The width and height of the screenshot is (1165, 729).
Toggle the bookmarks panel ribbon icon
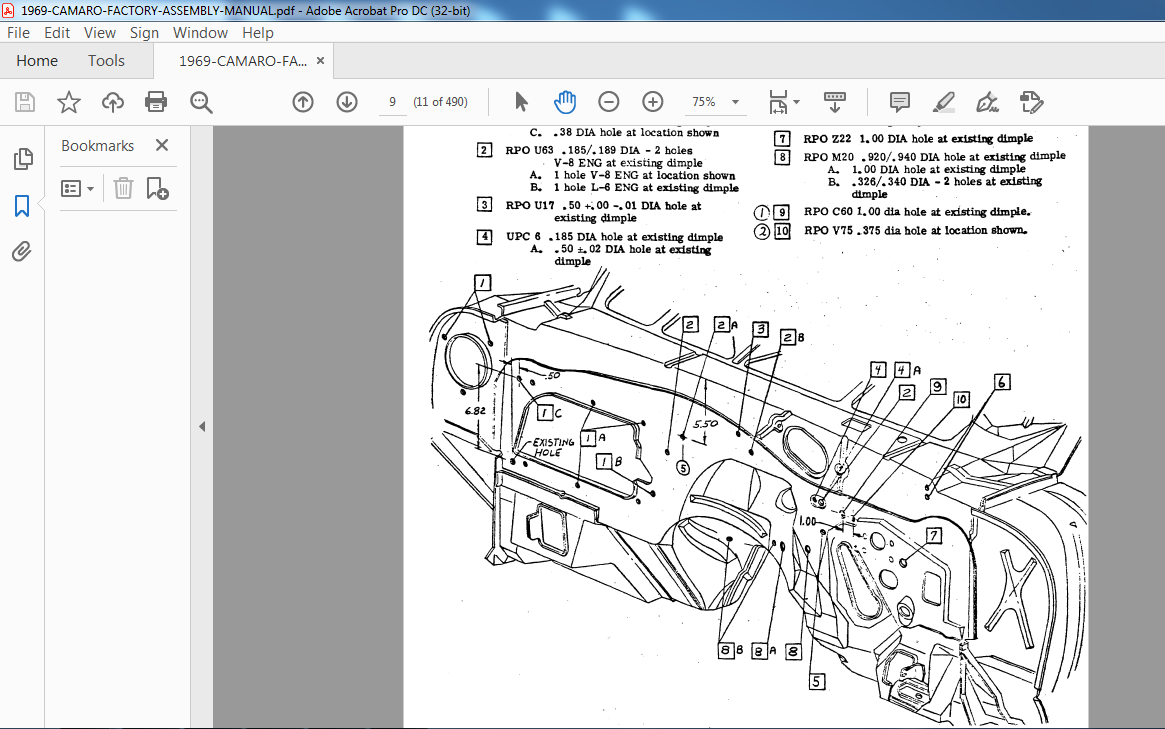22,206
